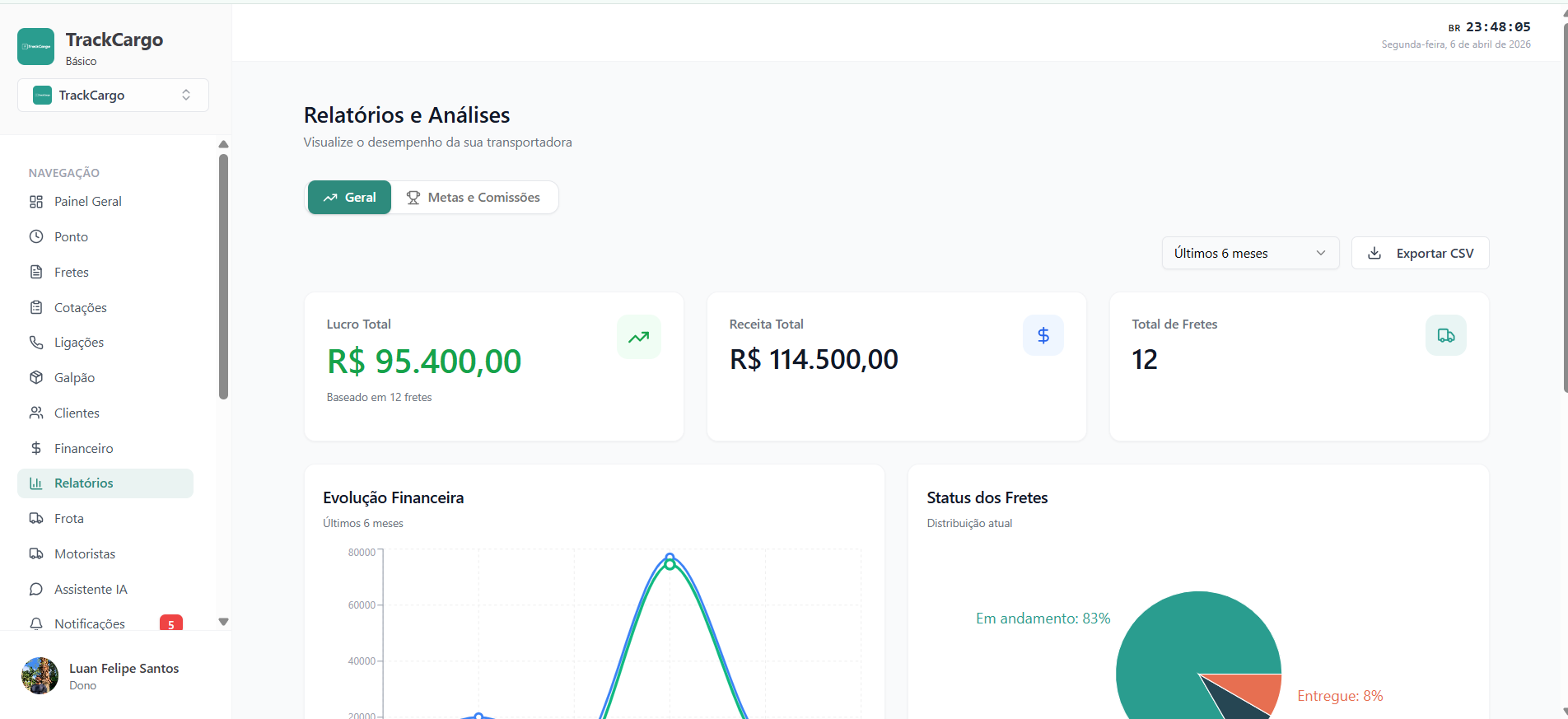The image size is (1568, 719).
Task: Click the Ligações phone icon
Action: pos(36,343)
